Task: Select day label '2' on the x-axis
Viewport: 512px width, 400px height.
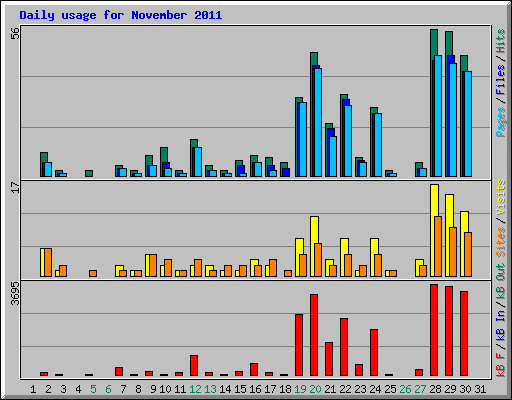Action: coord(48,389)
